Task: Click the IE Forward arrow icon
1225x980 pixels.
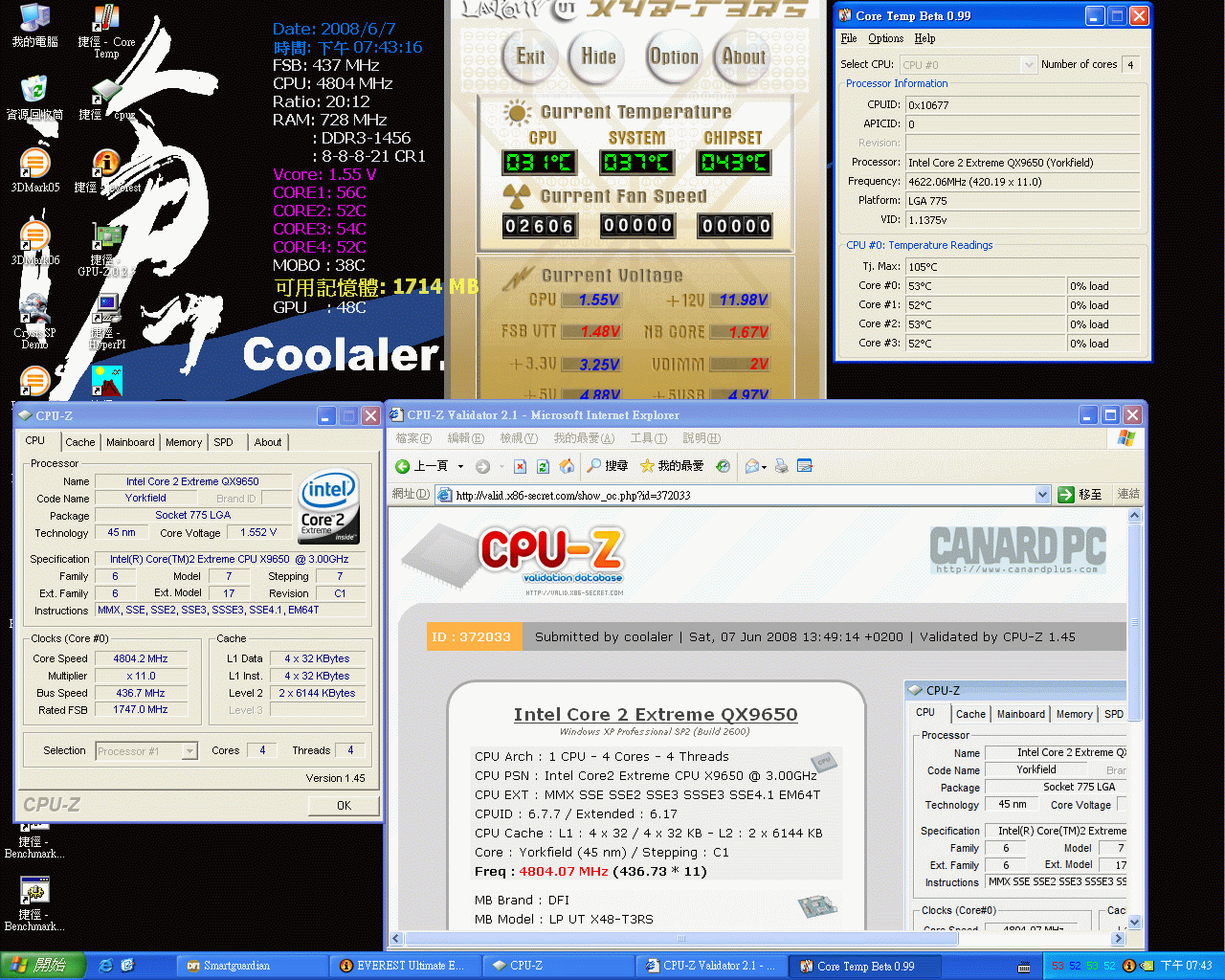Action: [482, 466]
